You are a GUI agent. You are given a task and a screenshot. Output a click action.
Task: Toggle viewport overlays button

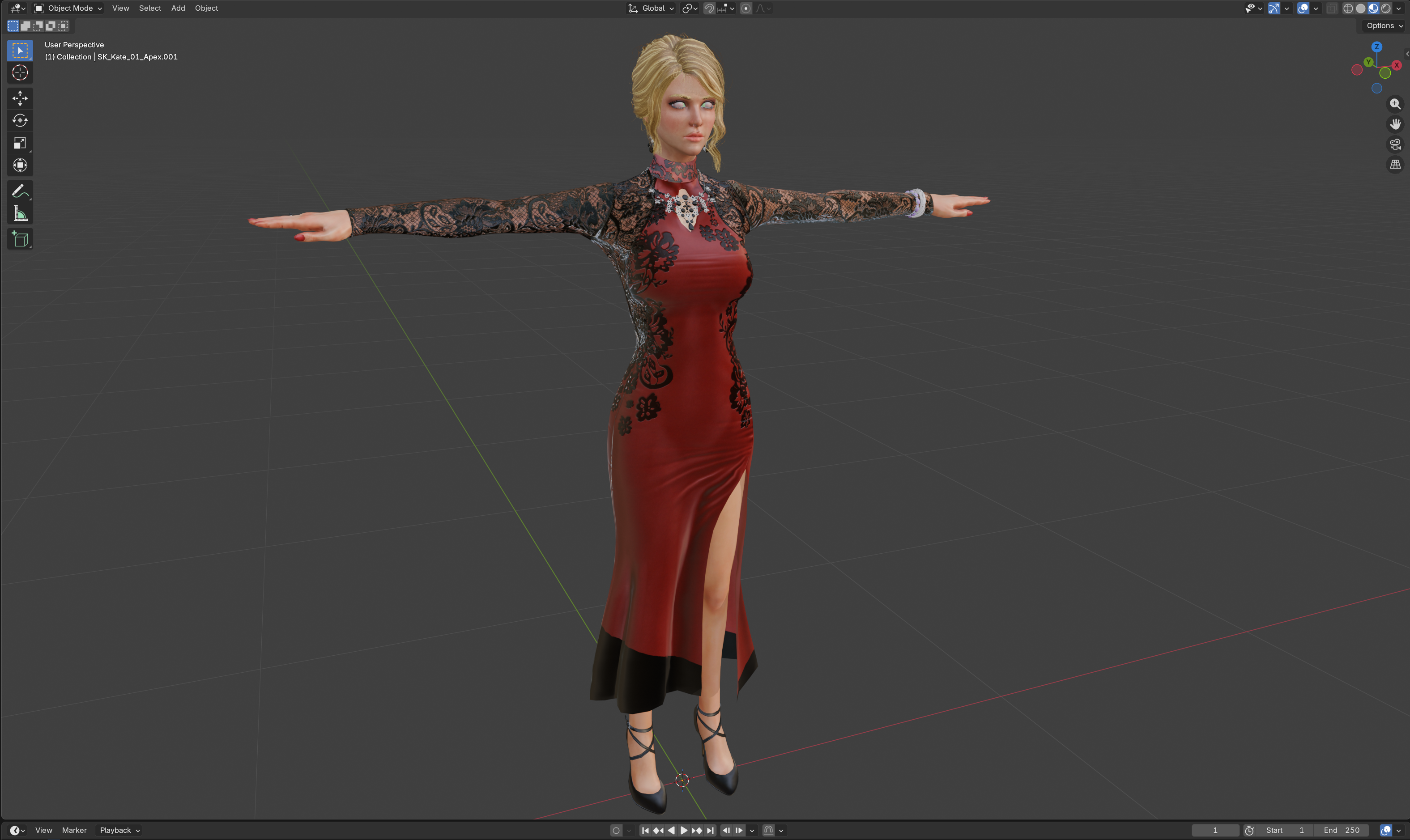[1303, 8]
